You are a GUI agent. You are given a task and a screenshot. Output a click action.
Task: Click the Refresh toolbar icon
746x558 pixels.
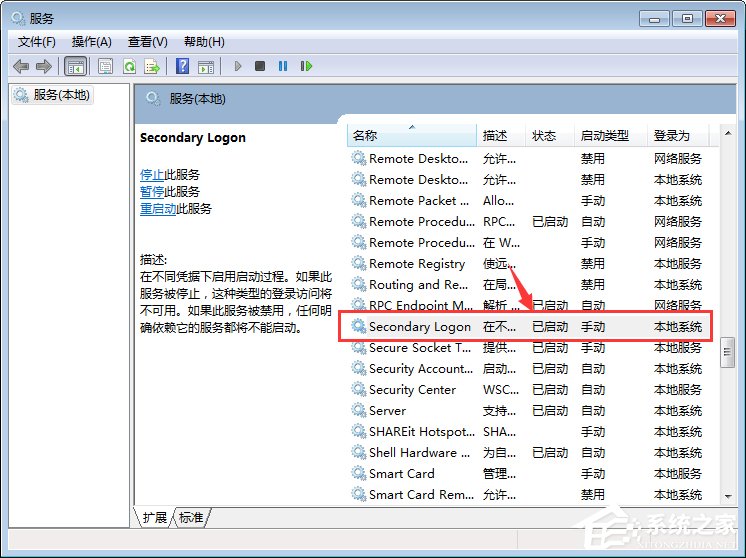coord(129,66)
